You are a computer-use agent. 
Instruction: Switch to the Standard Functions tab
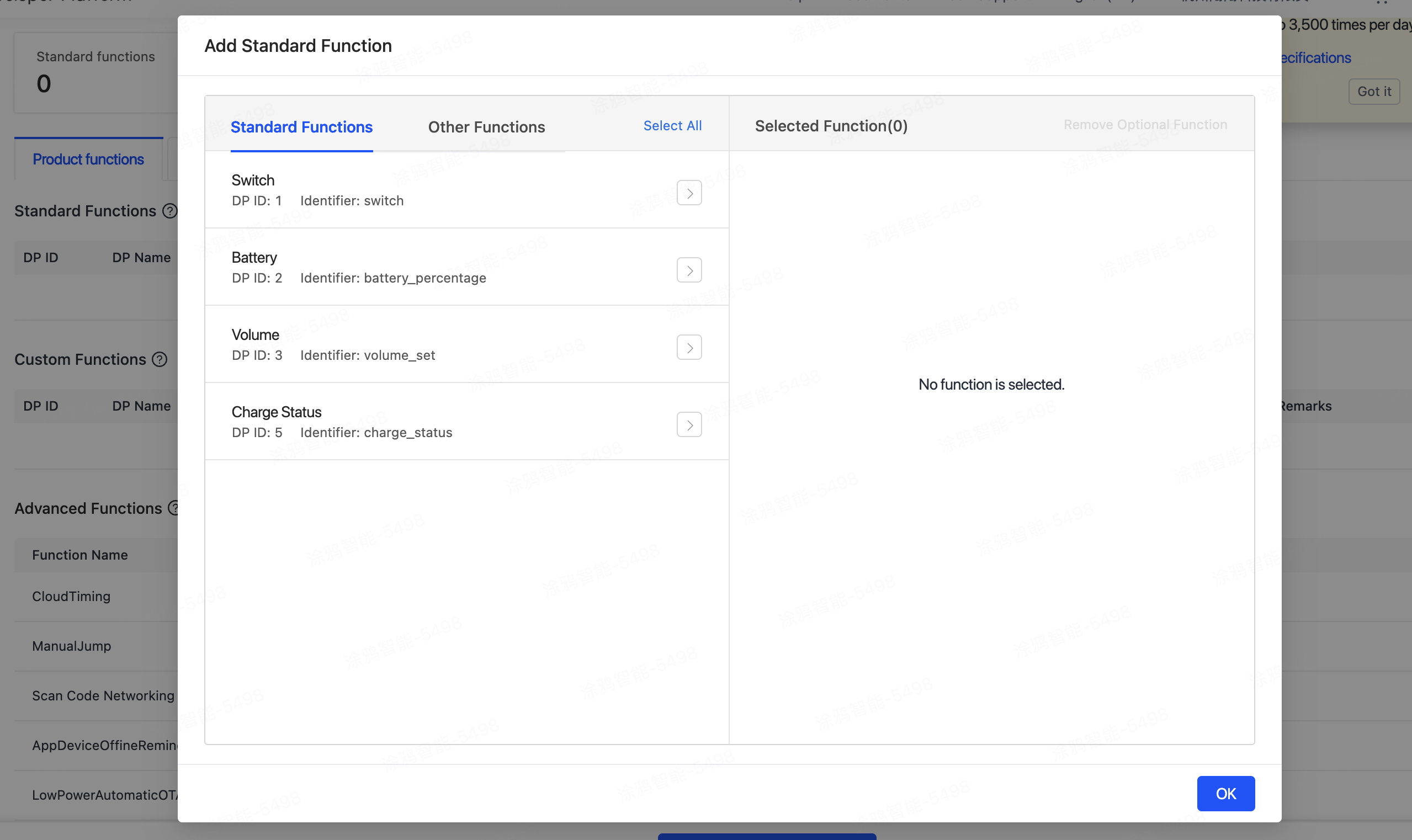301,127
